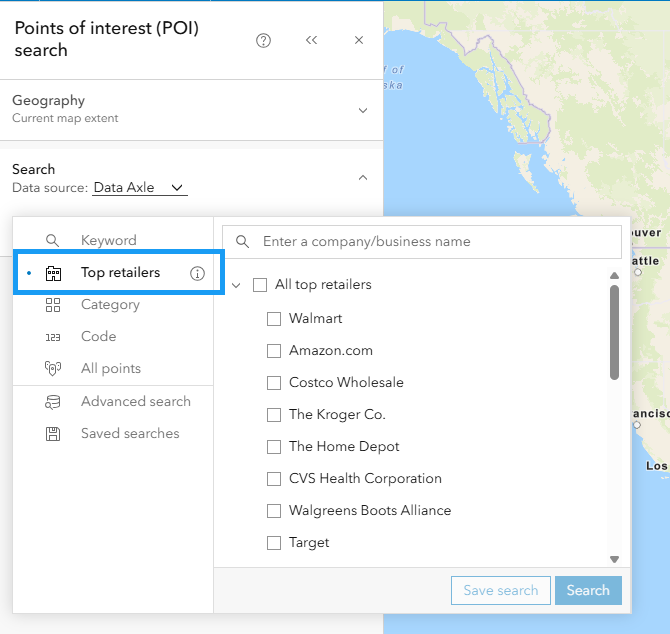
Task: Select the Top retailers option
Action: point(119,273)
